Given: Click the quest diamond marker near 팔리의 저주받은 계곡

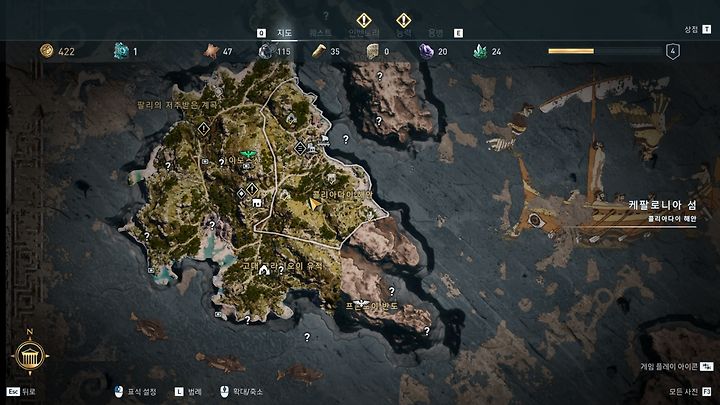Looking at the screenshot, I should coord(203,129).
